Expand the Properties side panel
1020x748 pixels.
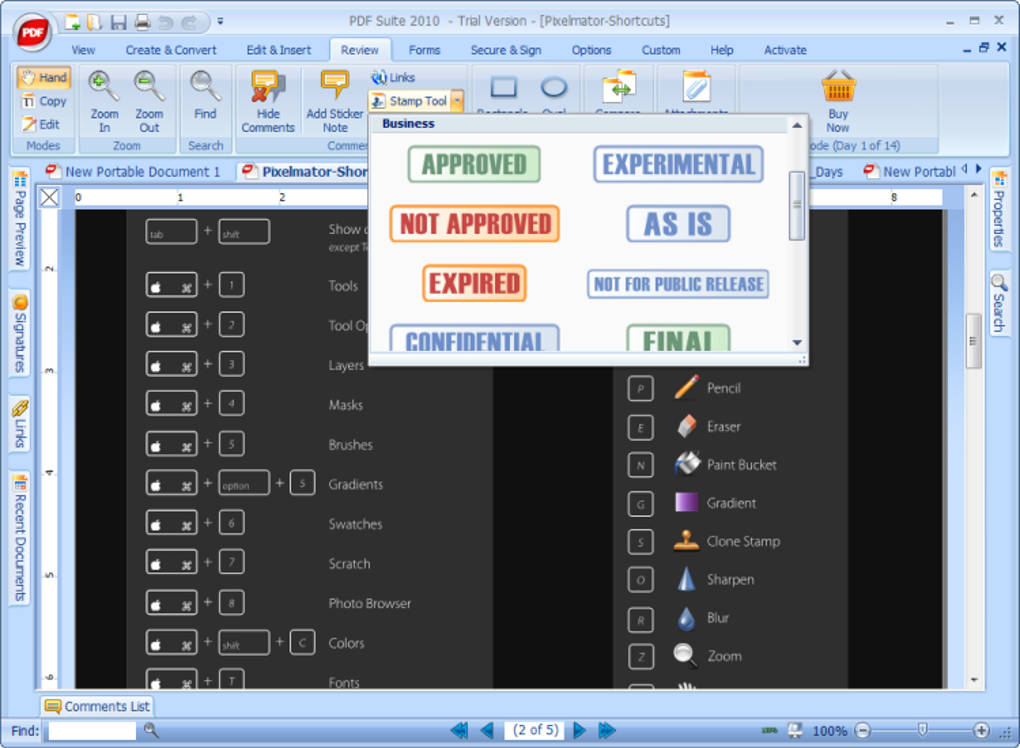pos(1000,209)
